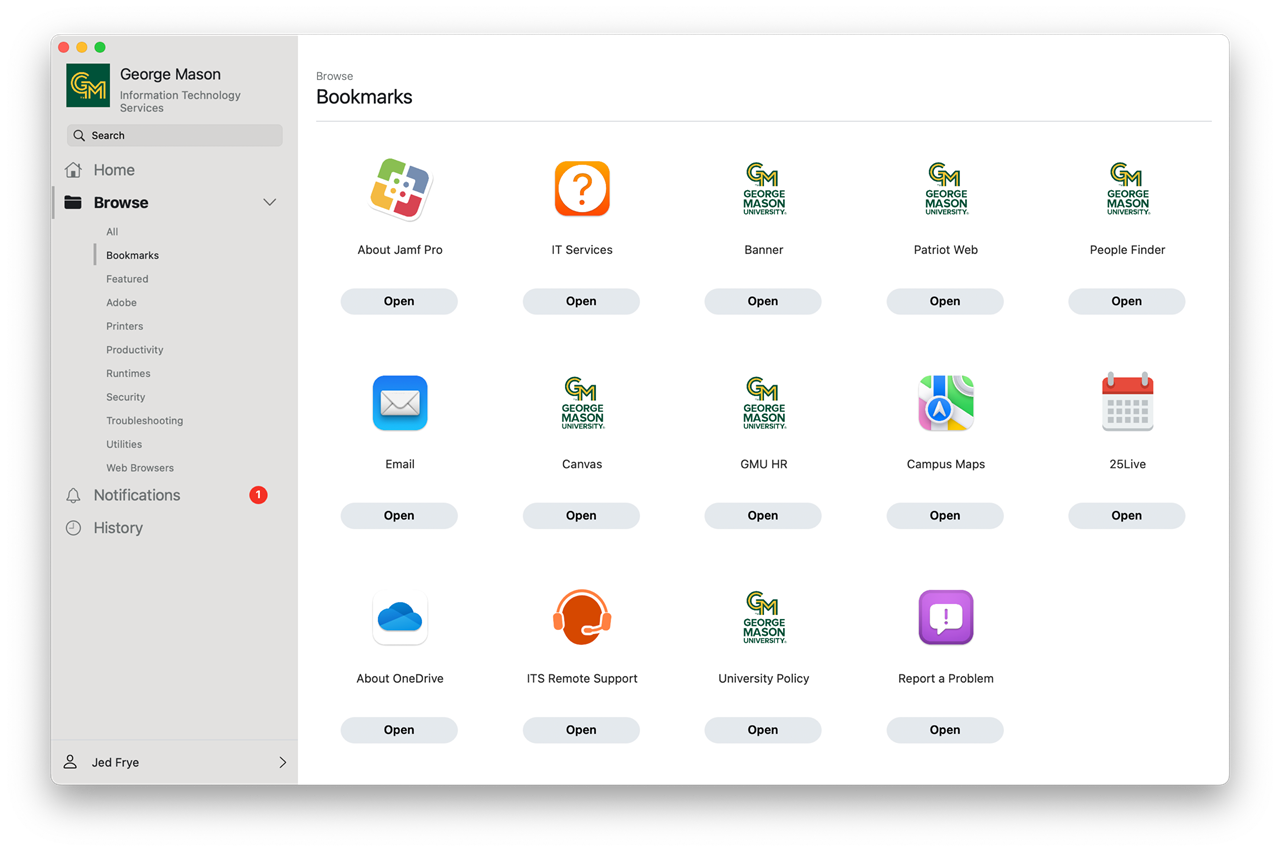Click the IT Services question mark icon
The width and height of the screenshot is (1280, 852).
[582, 189]
